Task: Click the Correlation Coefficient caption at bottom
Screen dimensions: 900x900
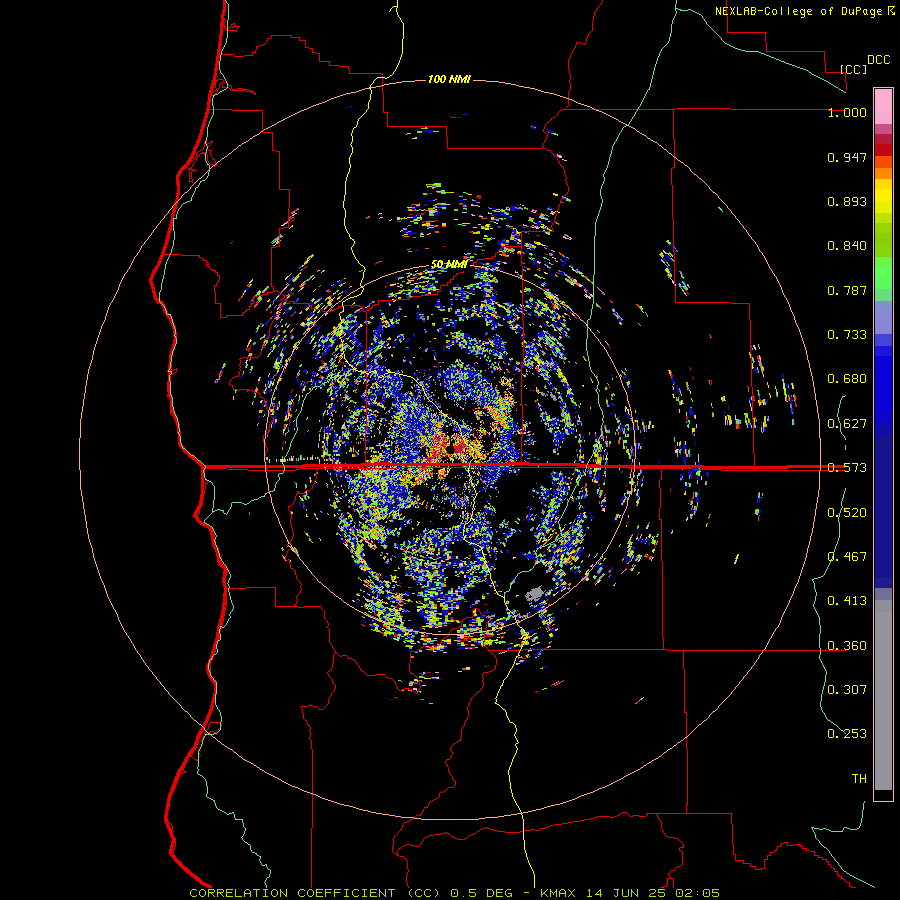Action: click(454, 893)
